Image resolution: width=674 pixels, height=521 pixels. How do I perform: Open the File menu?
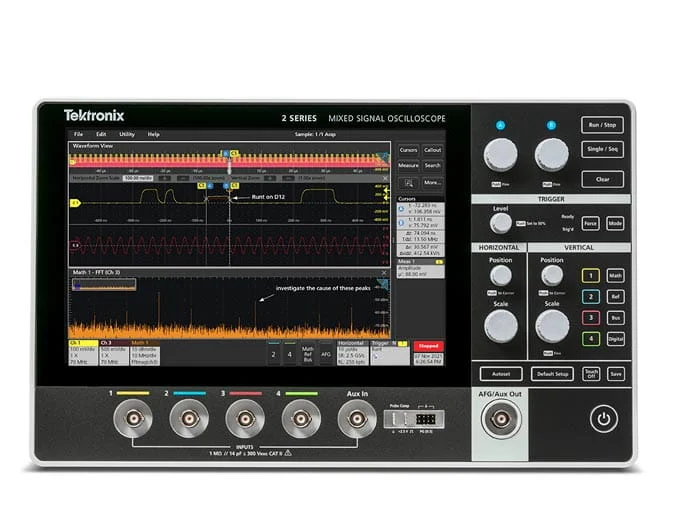[x=77, y=134]
